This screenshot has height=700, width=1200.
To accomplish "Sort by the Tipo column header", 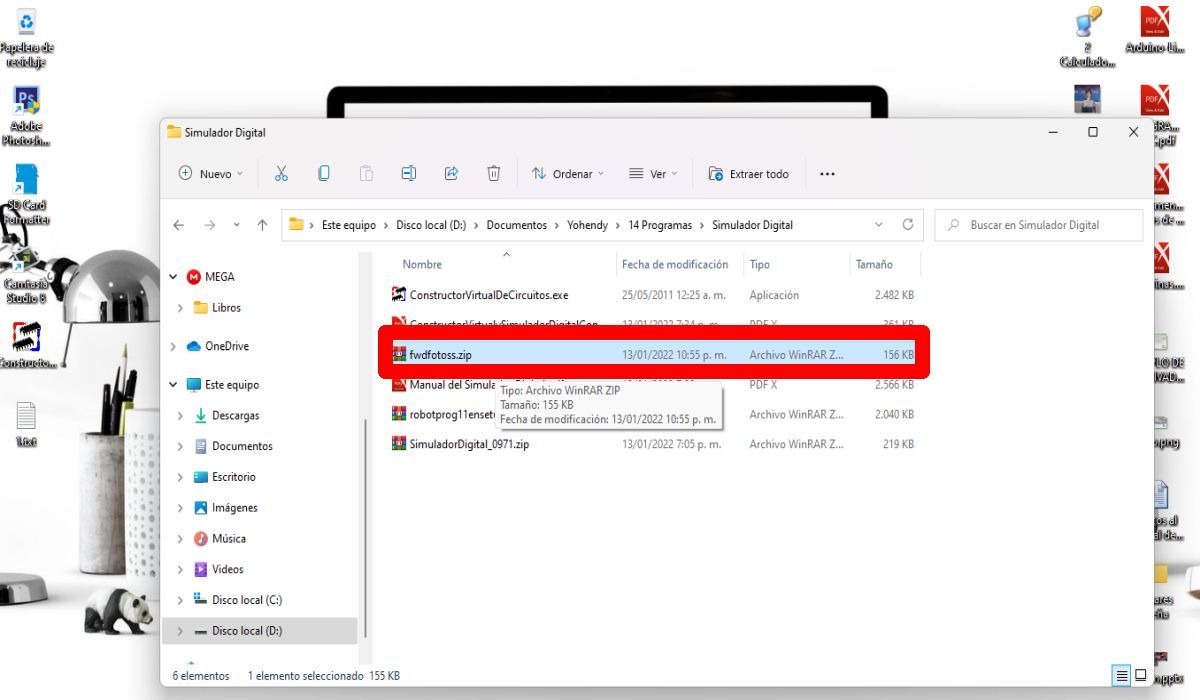I will coord(760,264).
